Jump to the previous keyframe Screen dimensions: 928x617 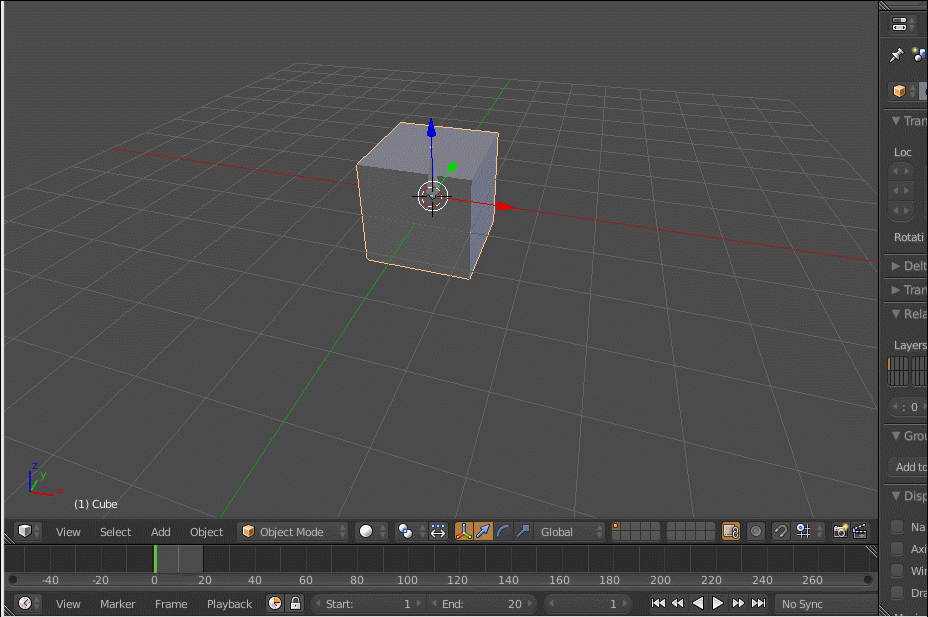click(x=678, y=603)
